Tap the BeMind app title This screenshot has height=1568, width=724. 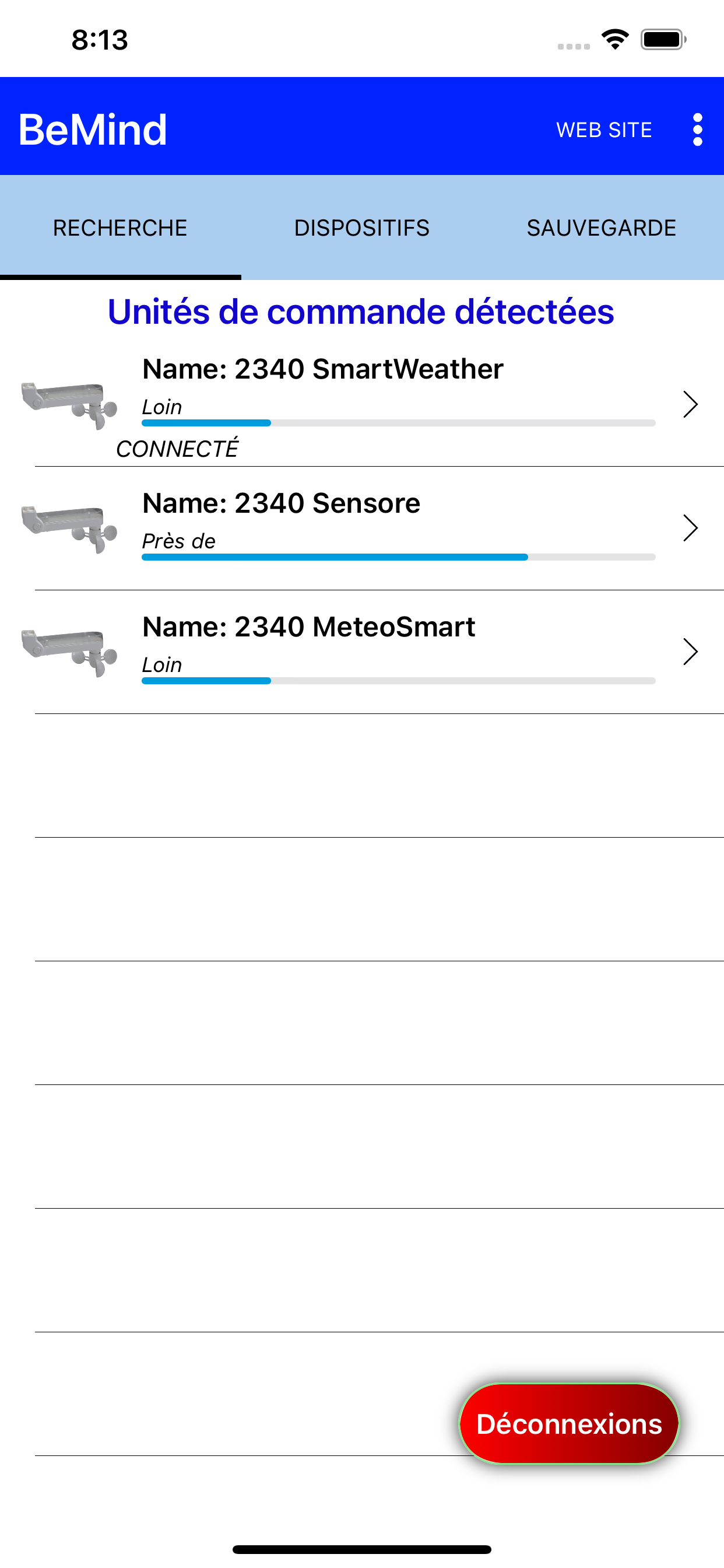pyautogui.click(x=93, y=129)
